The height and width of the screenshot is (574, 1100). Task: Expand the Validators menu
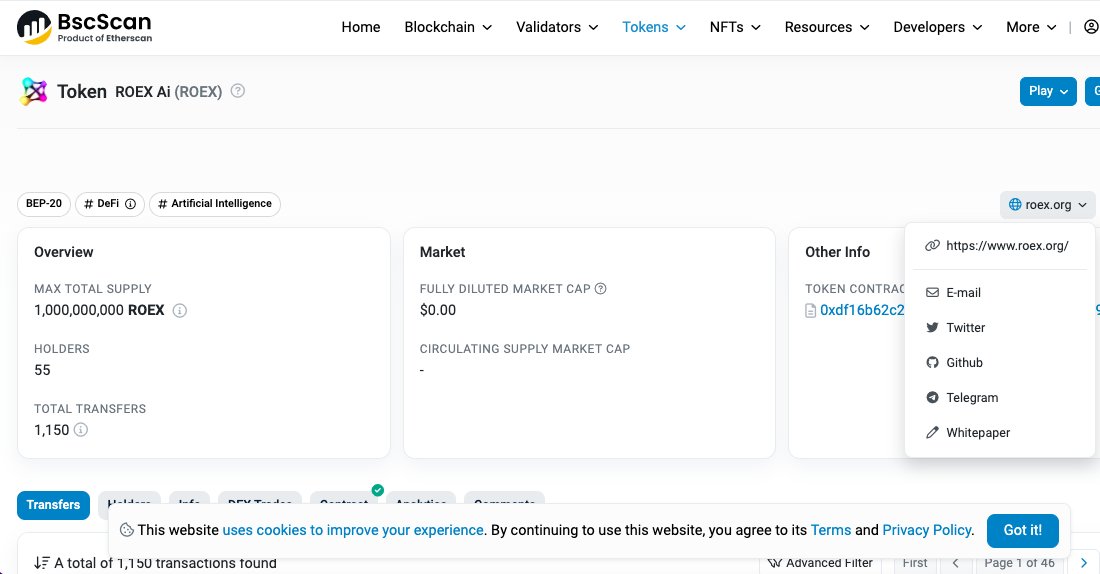pos(557,27)
